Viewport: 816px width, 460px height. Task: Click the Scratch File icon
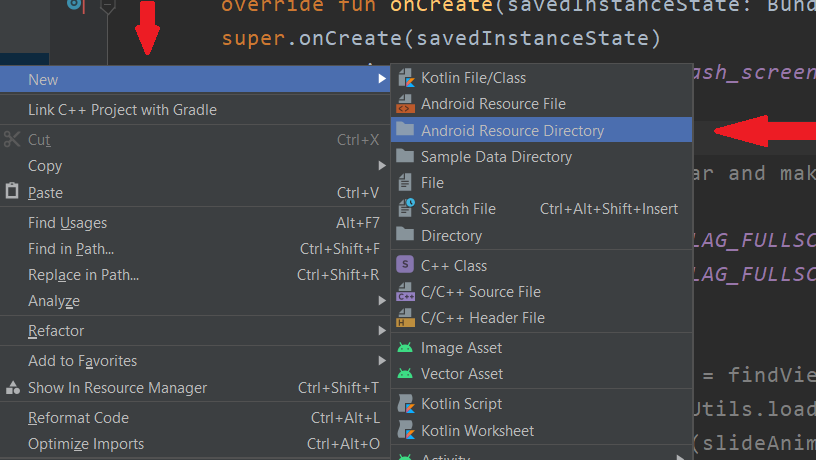click(x=405, y=209)
